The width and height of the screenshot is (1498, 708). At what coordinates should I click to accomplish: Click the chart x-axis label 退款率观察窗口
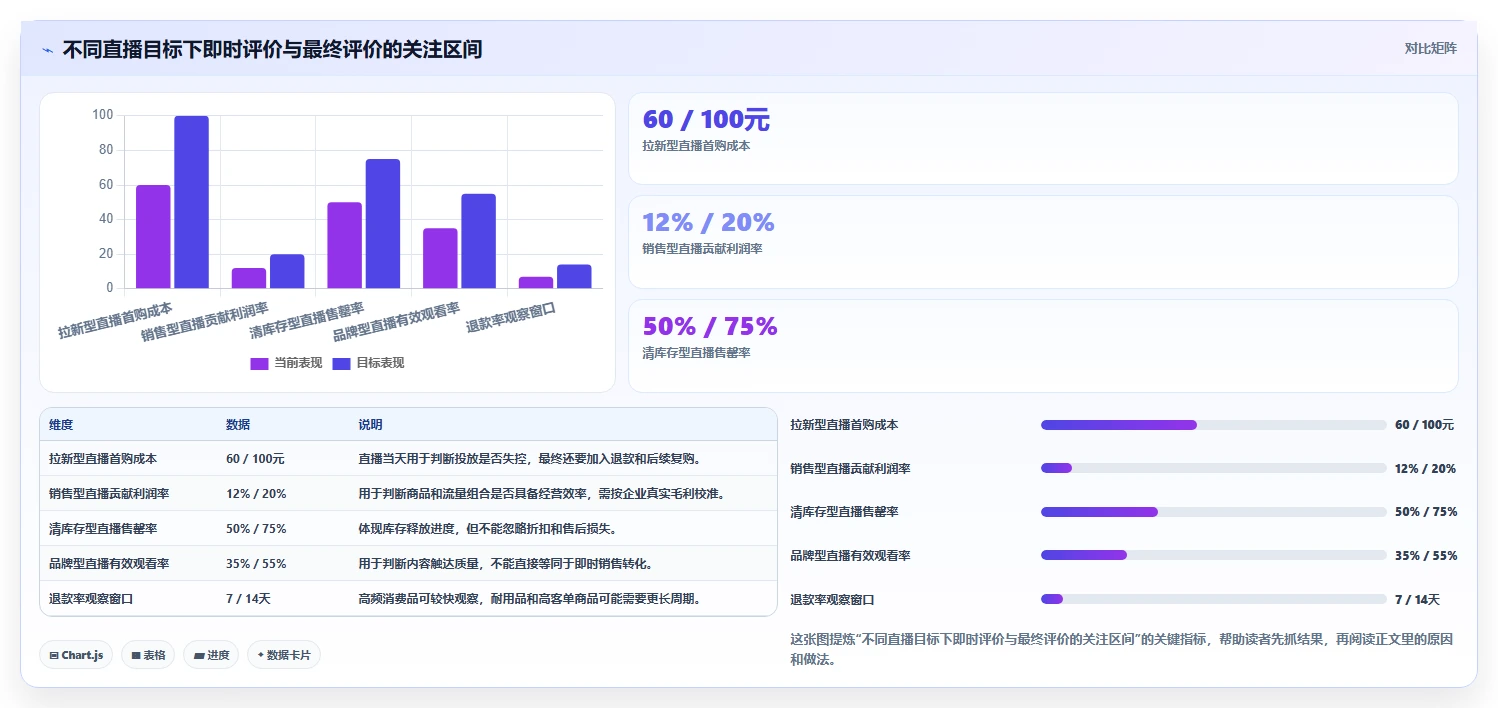click(x=511, y=319)
